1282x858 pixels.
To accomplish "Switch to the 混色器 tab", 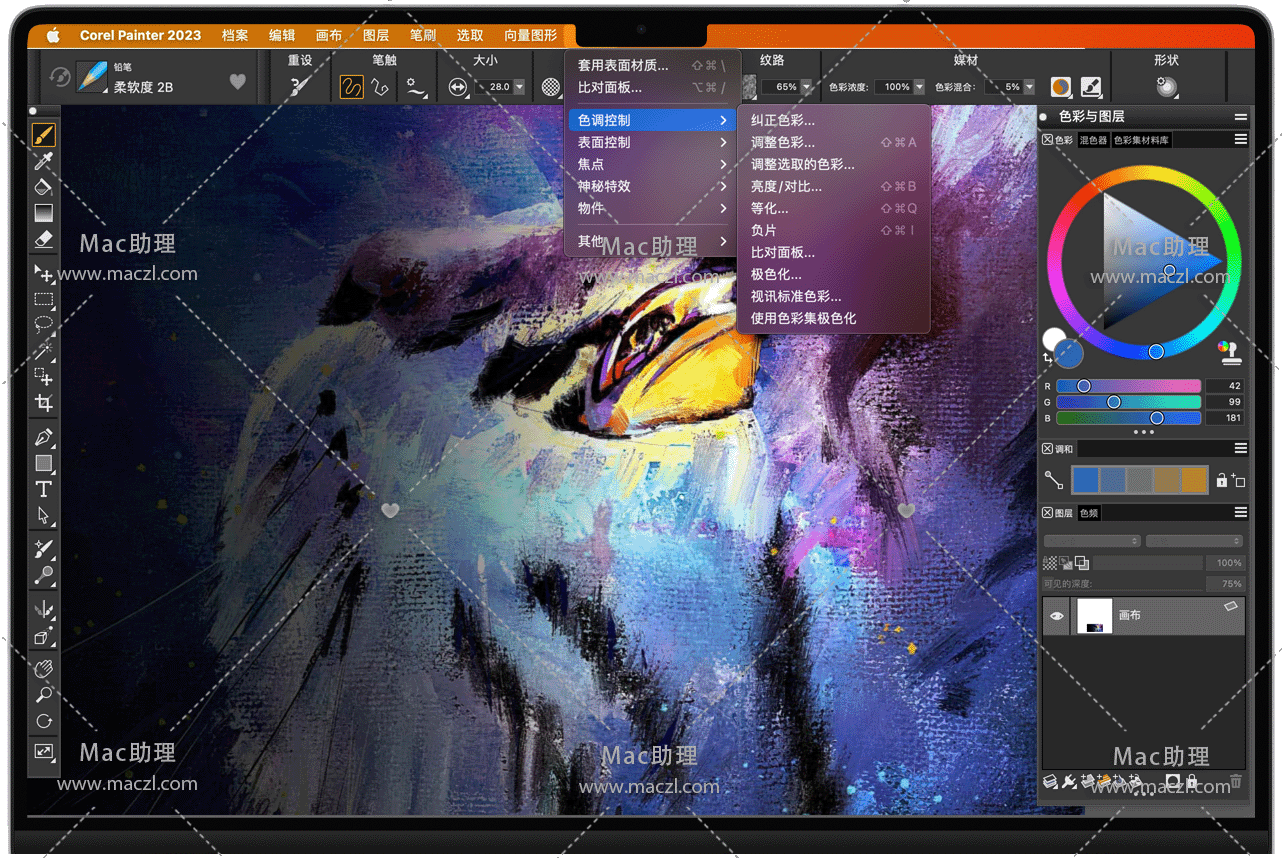I will click(x=1093, y=140).
